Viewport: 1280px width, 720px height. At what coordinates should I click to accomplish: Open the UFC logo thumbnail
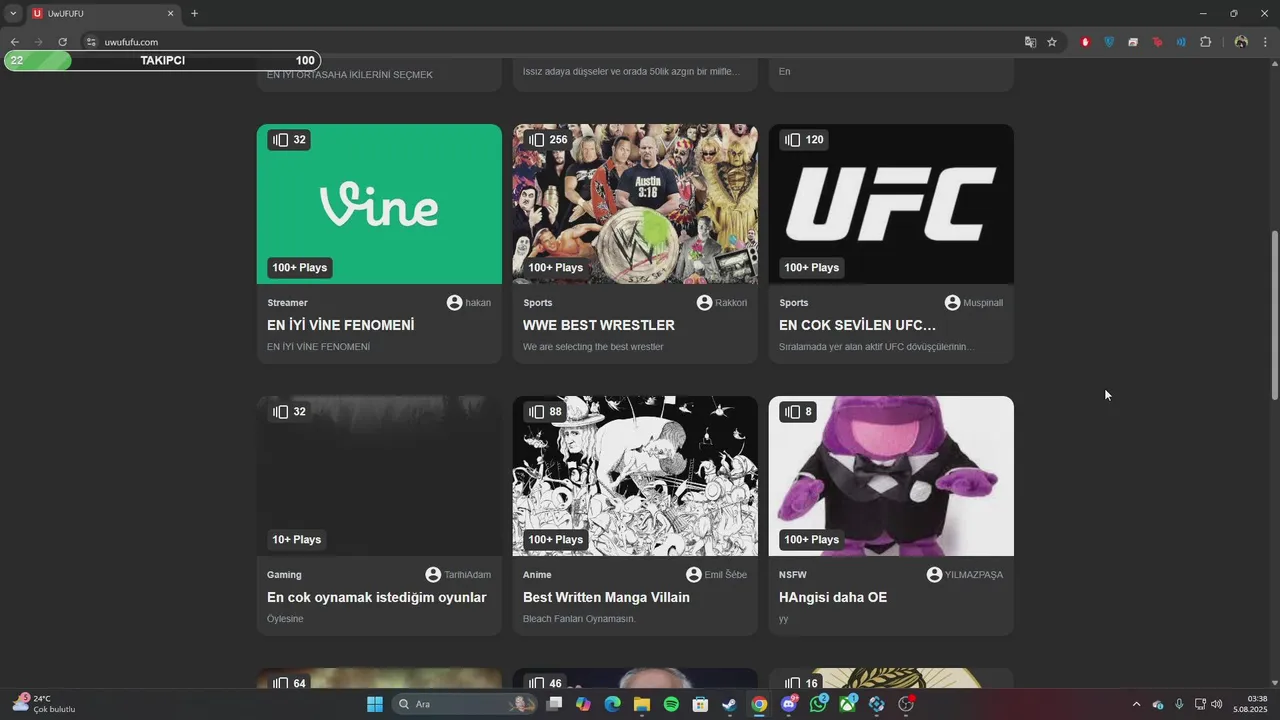[x=891, y=204]
